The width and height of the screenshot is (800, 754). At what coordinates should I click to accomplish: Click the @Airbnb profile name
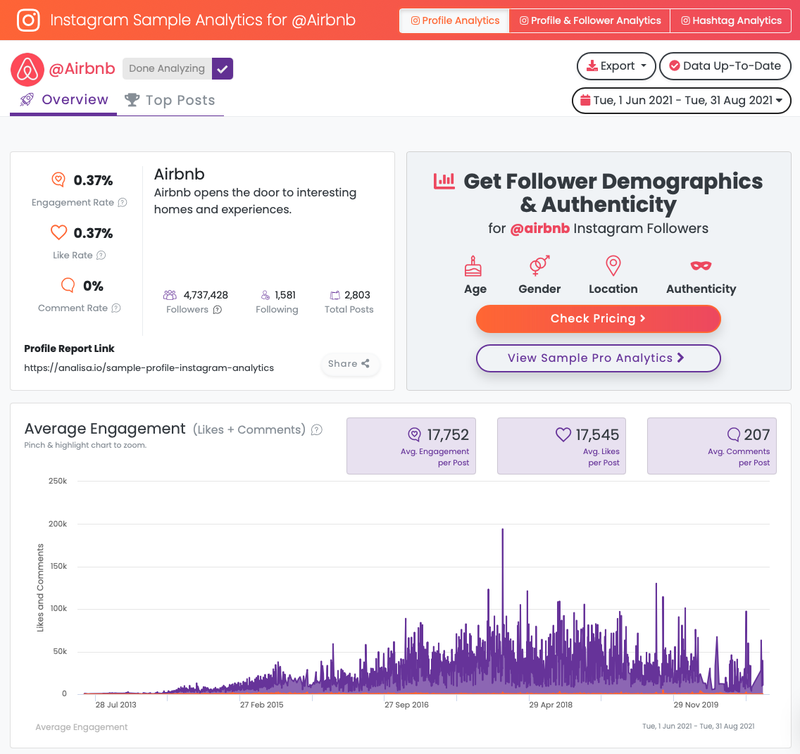tap(82, 68)
